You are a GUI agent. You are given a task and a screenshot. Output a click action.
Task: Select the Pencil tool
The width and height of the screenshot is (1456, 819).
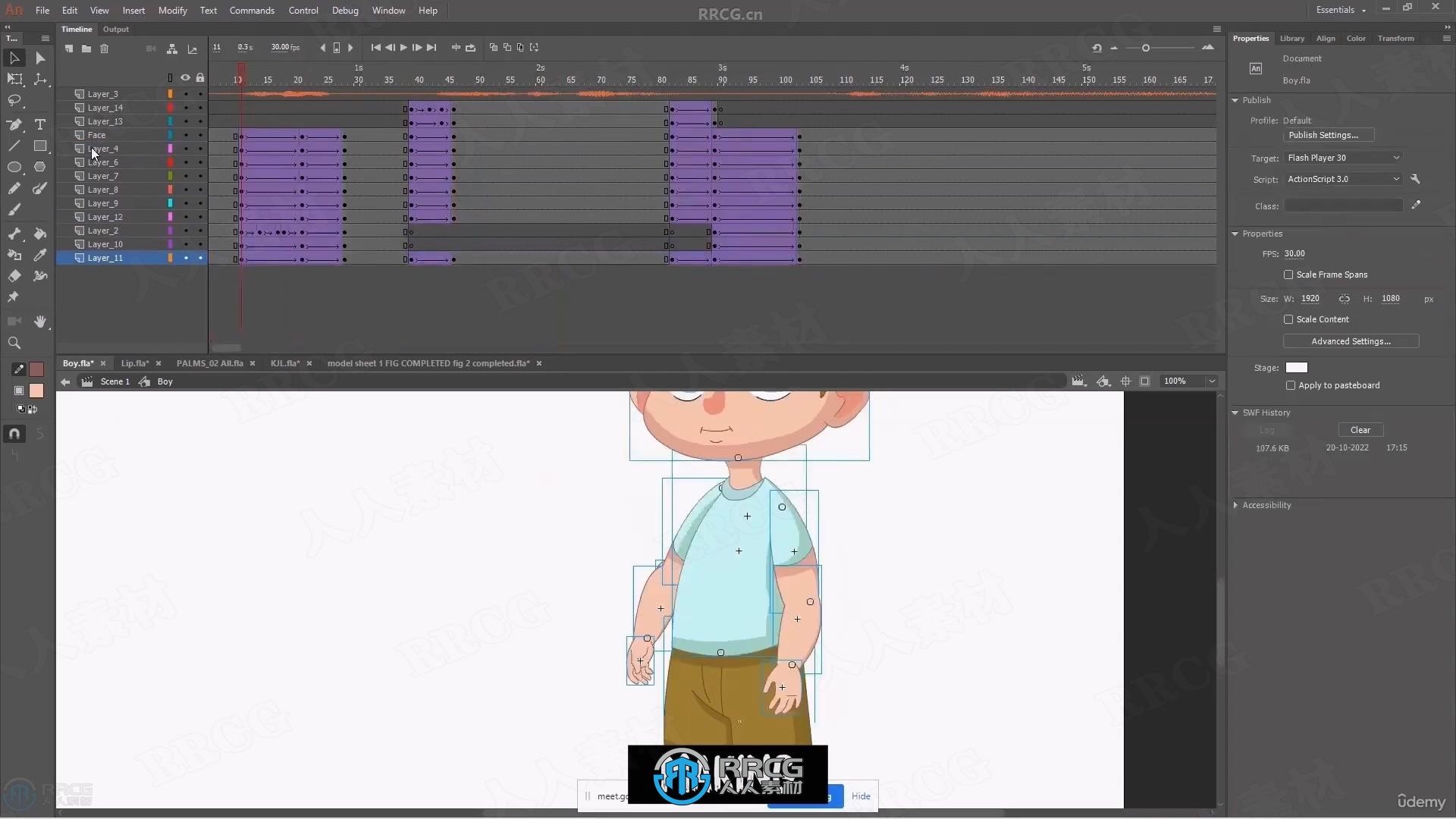(x=14, y=188)
